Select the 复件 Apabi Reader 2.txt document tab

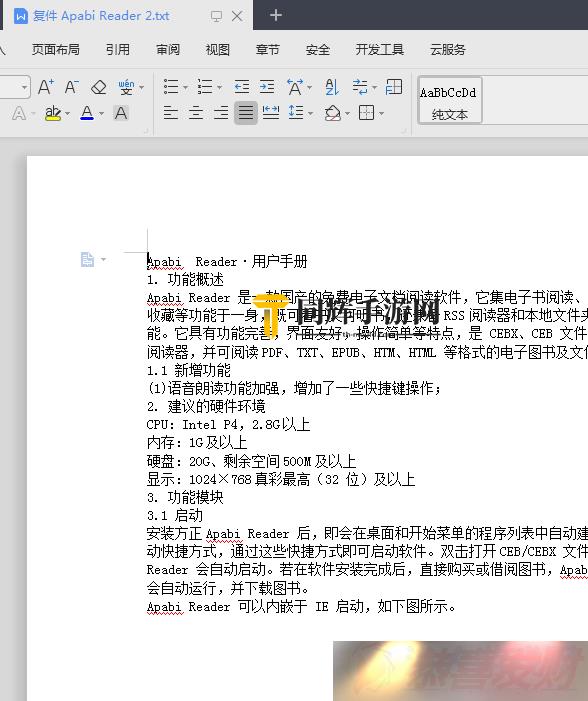click(x=101, y=16)
